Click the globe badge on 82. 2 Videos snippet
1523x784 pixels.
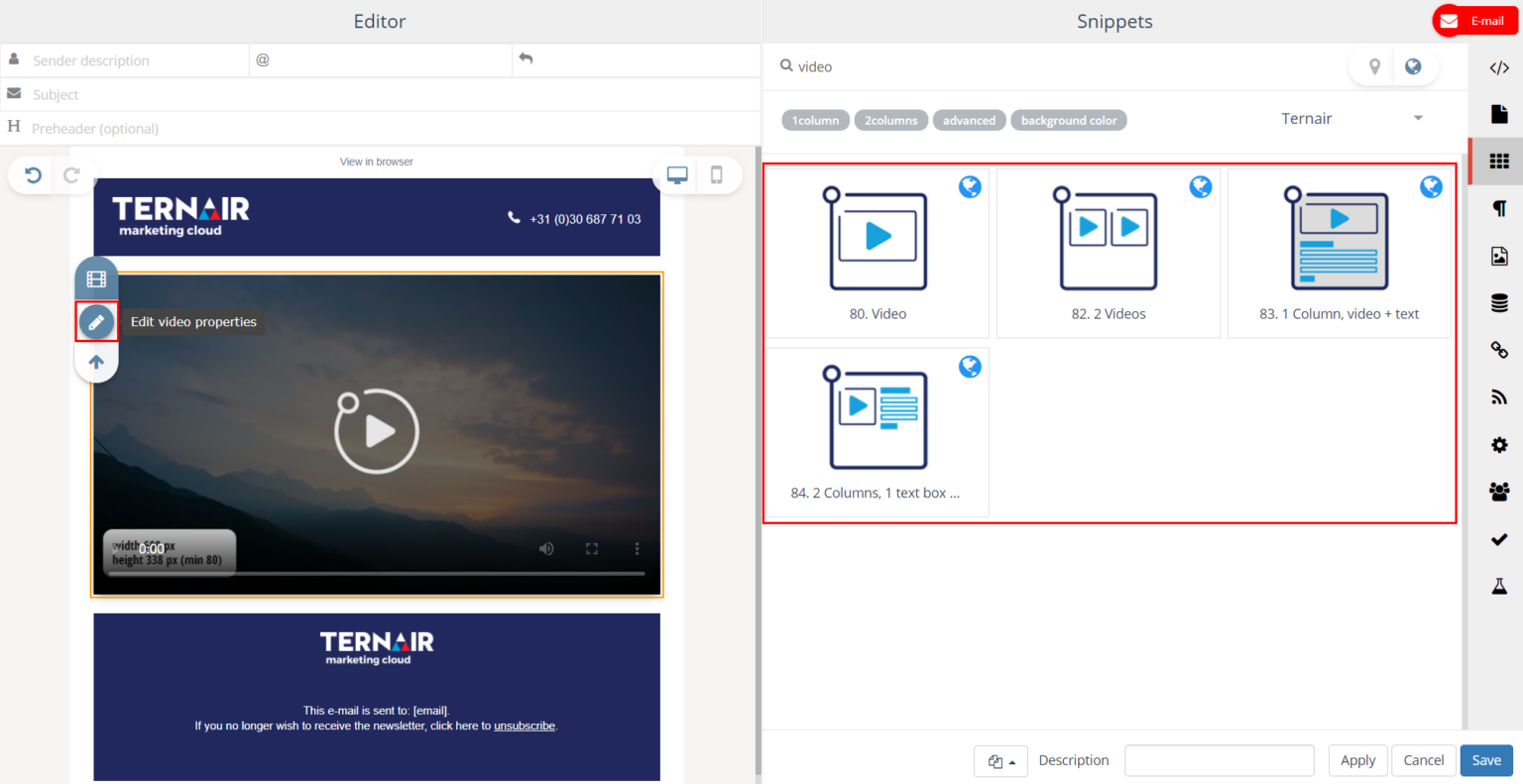[1201, 186]
